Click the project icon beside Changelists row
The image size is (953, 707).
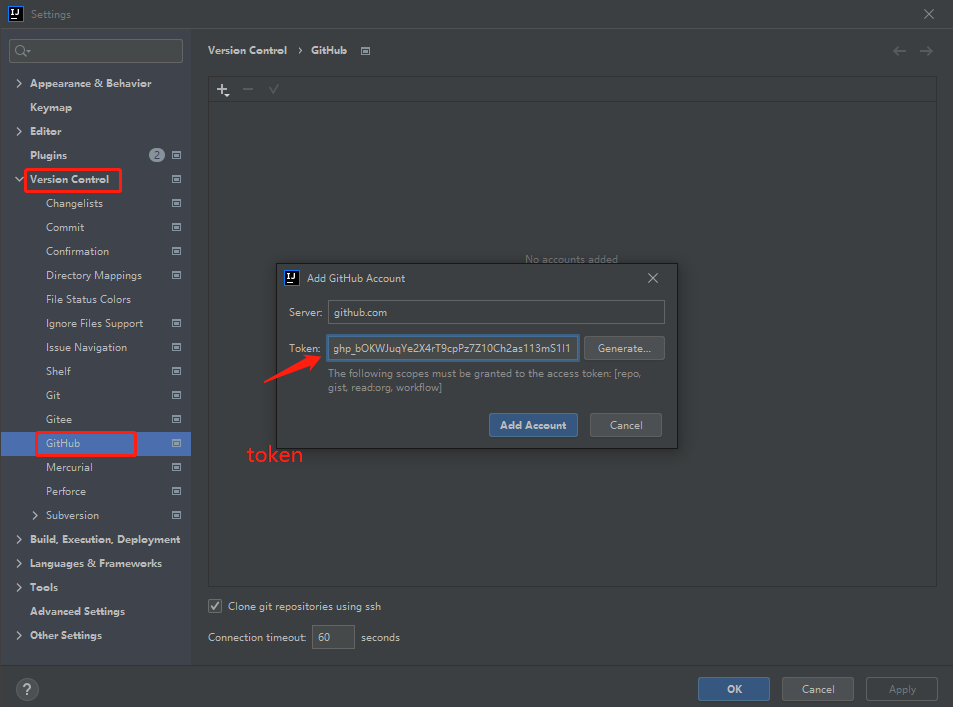pyautogui.click(x=176, y=203)
